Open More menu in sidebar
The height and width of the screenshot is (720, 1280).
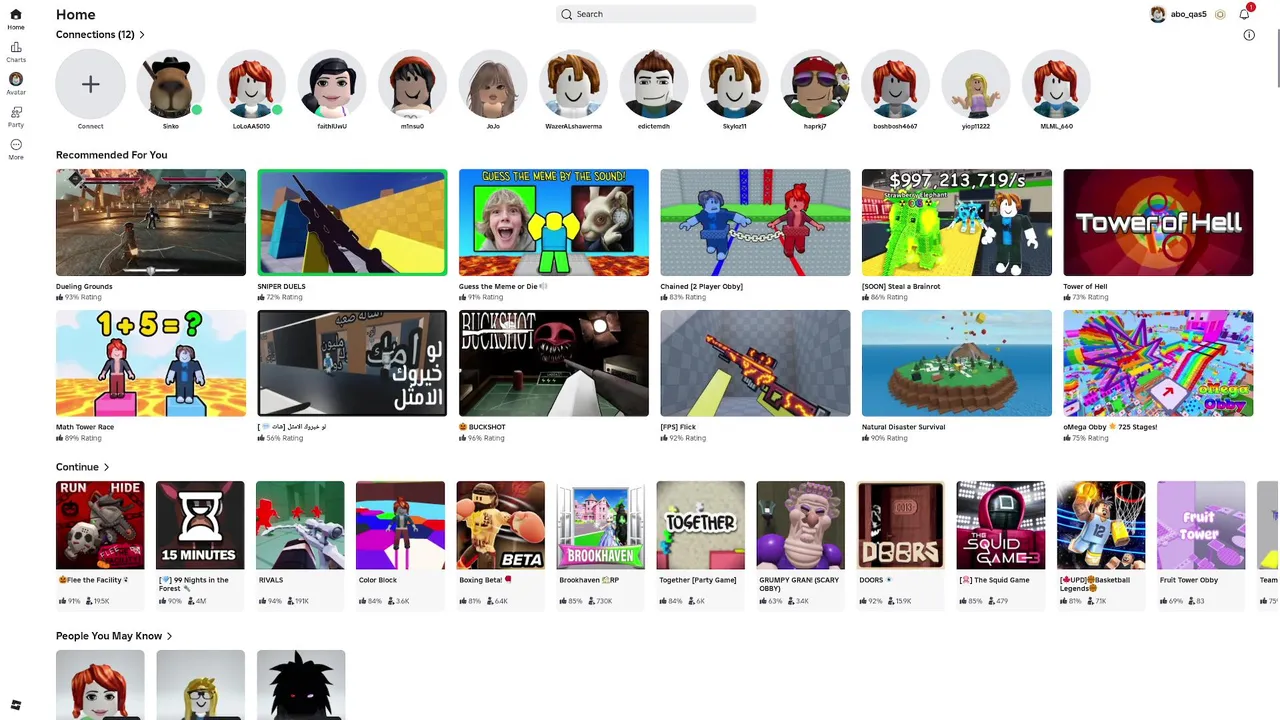point(16,150)
